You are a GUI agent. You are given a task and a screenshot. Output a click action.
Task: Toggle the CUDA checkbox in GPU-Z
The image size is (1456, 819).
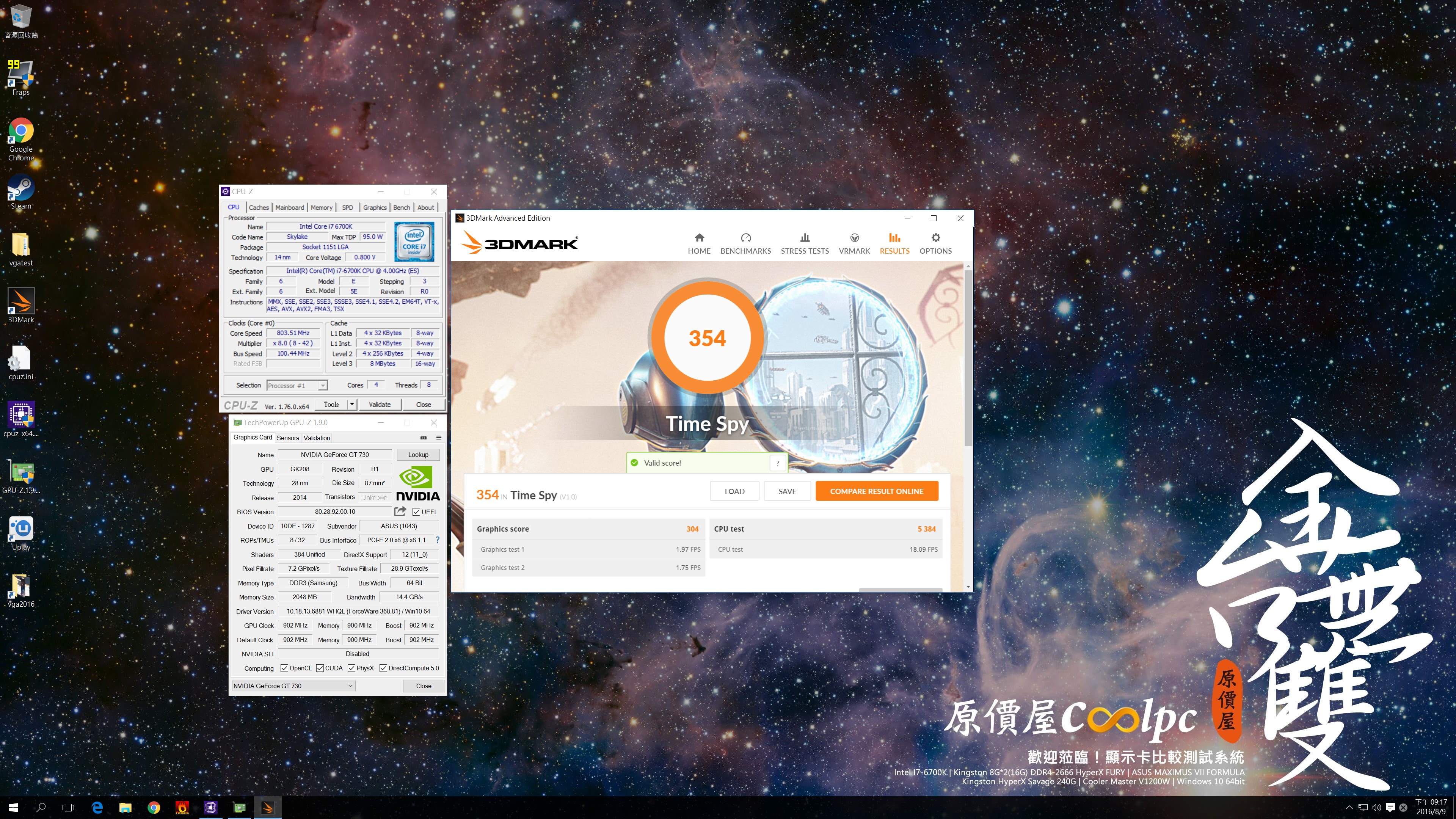point(320,668)
